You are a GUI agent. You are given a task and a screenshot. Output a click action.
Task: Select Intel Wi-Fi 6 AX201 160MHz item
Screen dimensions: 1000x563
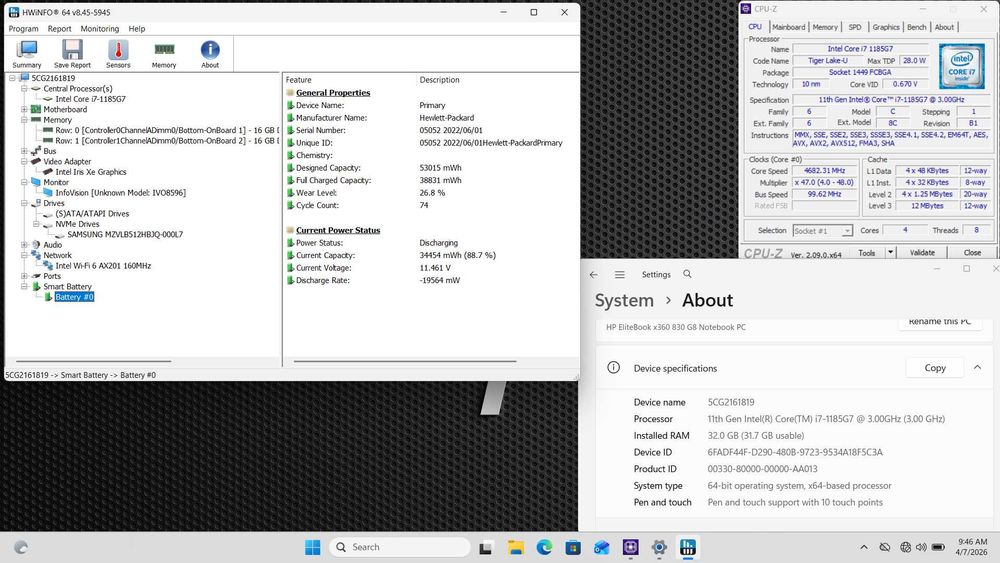coord(103,265)
